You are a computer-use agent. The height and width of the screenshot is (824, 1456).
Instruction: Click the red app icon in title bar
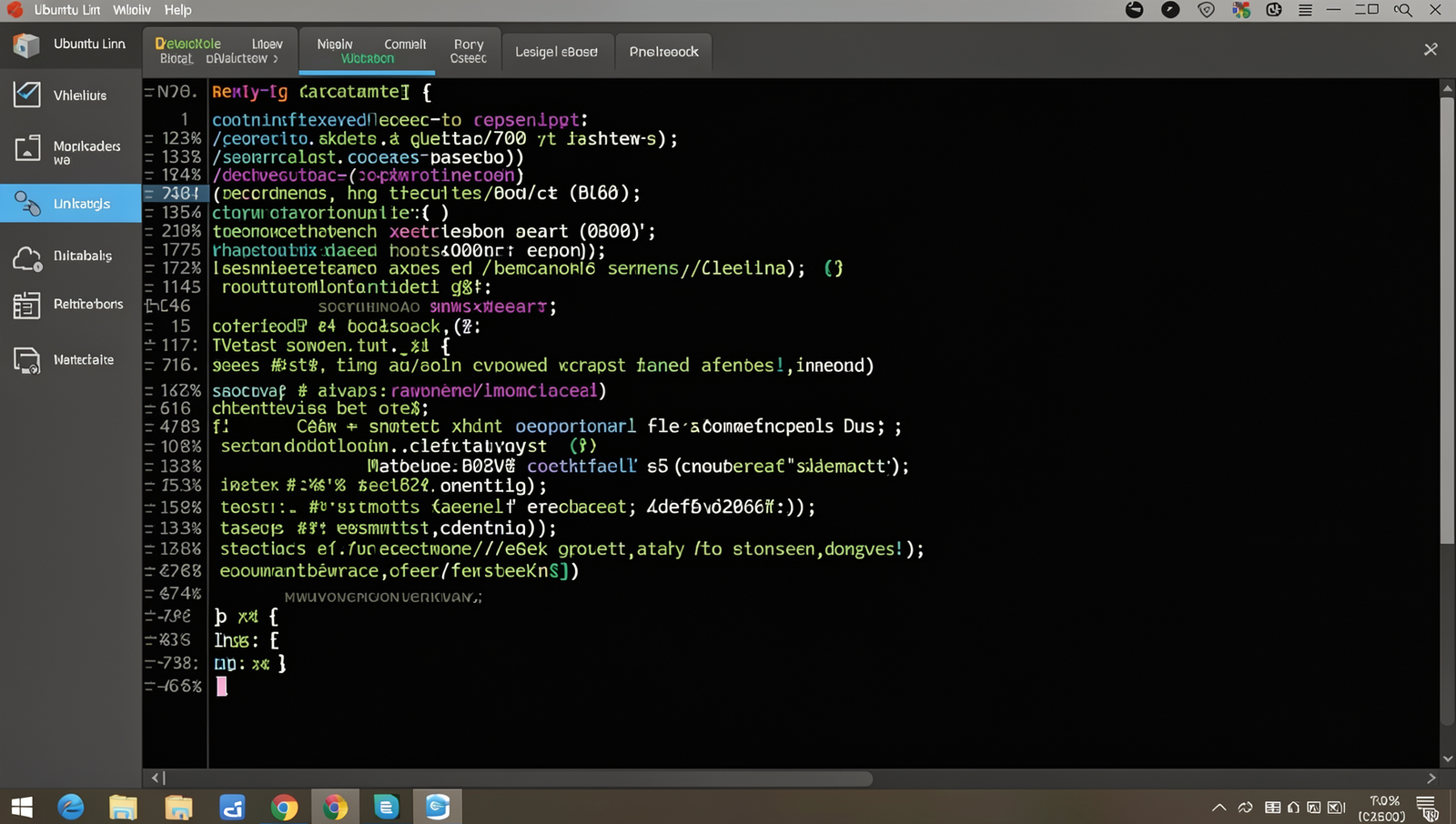[15, 9]
